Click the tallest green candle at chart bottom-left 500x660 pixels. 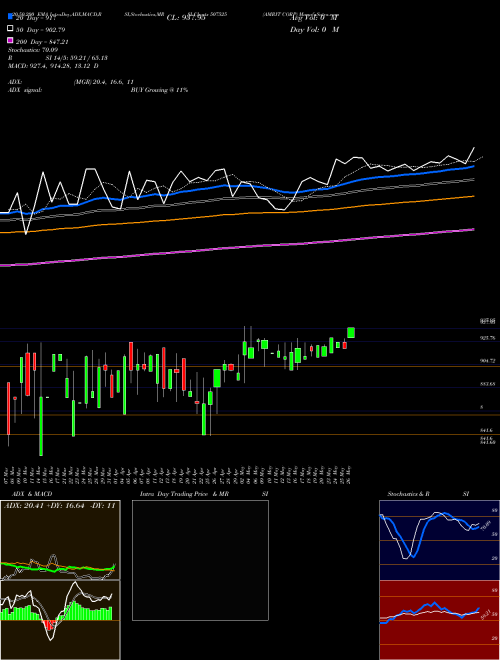41,426
